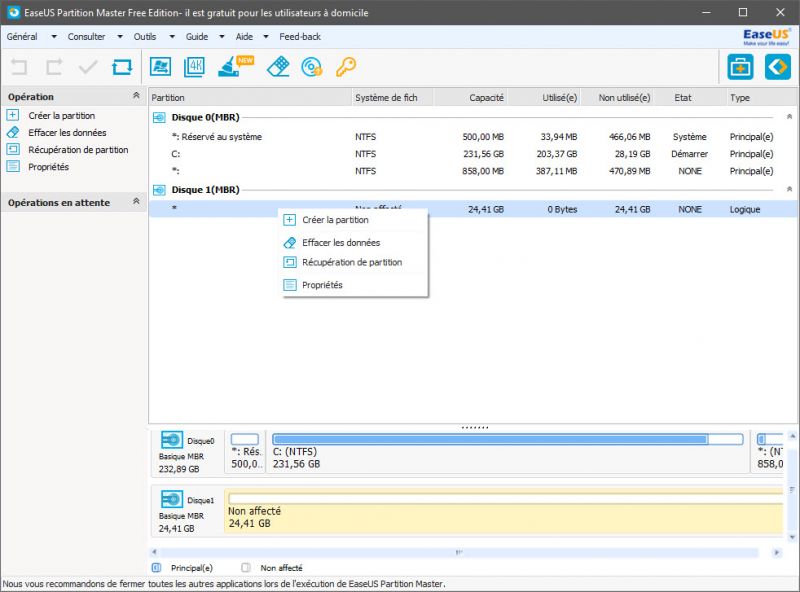Screen dimensions: 800x592
Task: Click the bootable disc creation icon
Action: pyautogui.click(x=310, y=68)
